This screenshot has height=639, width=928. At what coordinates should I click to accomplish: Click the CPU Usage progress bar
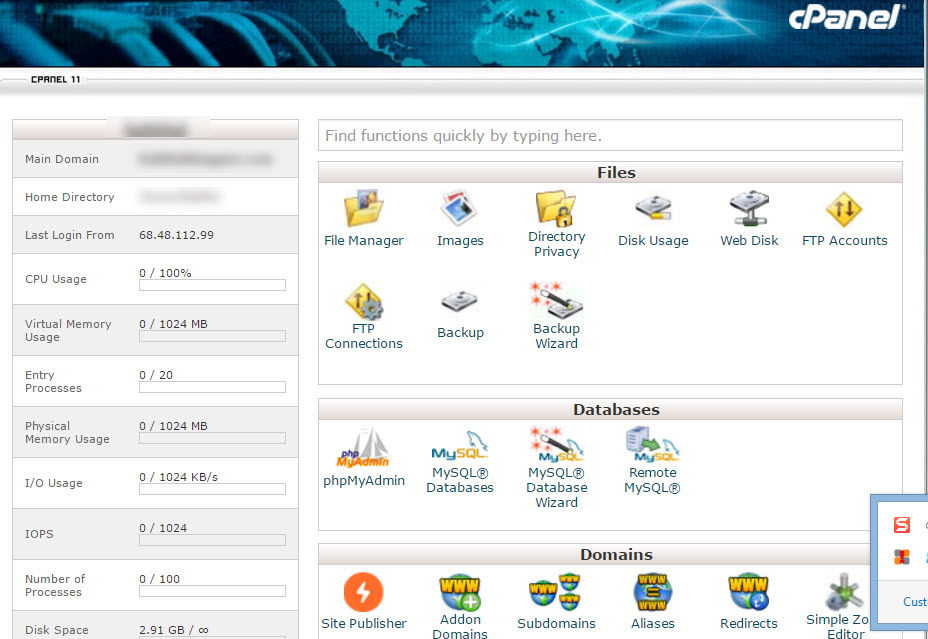(x=212, y=285)
